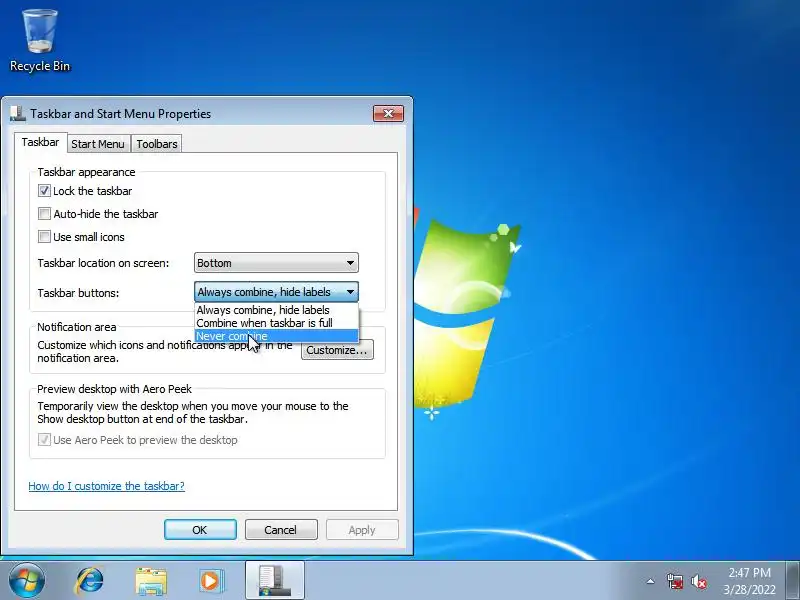Click the Start orb button
This screenshot has width=800, height=600.
point(26,581)
